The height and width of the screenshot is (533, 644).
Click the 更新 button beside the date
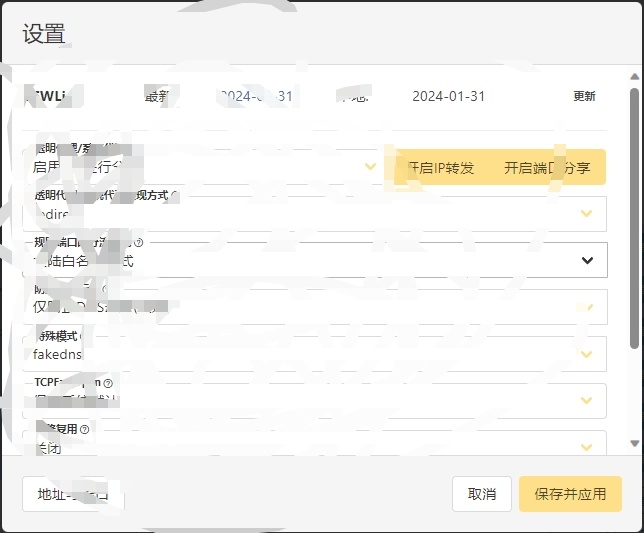coord(584,97)
